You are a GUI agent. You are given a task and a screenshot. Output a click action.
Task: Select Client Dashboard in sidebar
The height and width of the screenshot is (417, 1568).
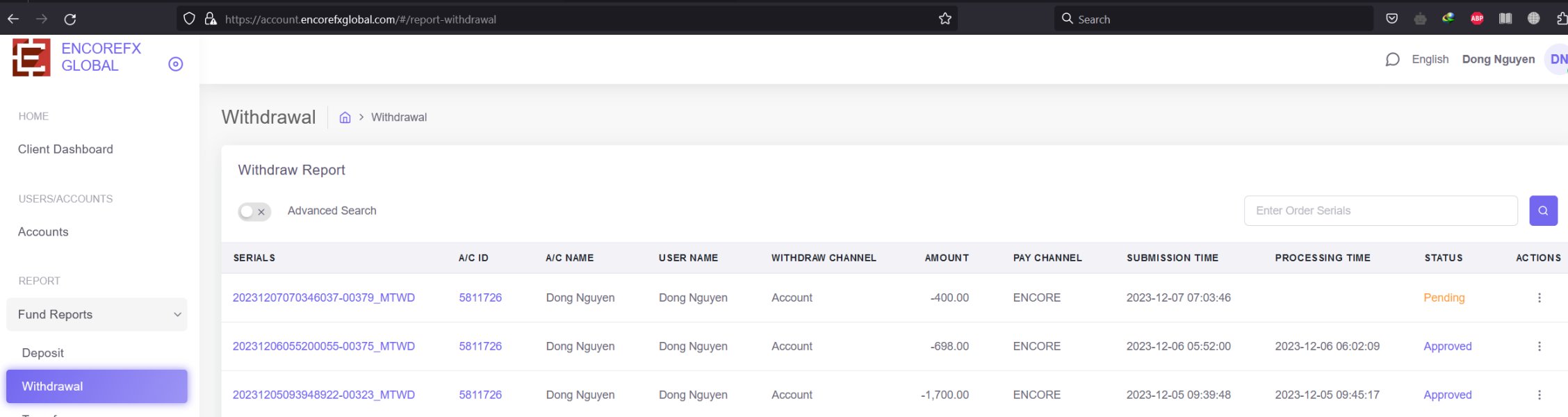pyautogui.click(x=65, y=149)
